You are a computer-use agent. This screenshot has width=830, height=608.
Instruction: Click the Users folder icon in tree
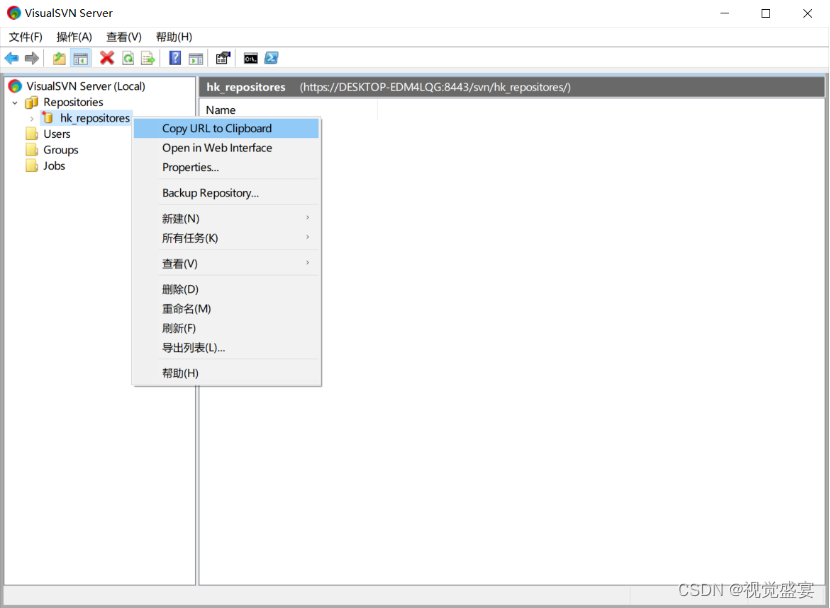click(x=32, y=134)
